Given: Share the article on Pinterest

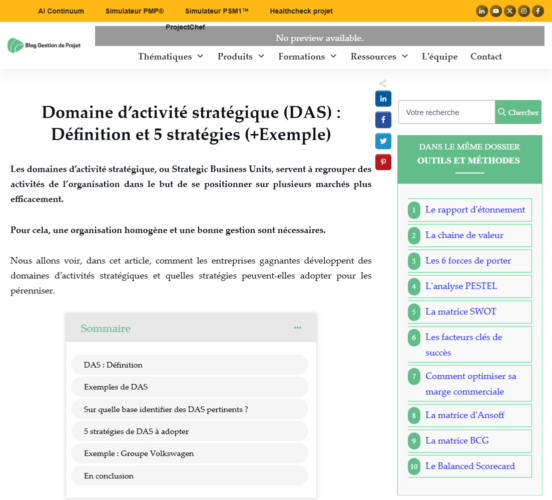Looking at the screenshot, I should [x=383, y=162].
